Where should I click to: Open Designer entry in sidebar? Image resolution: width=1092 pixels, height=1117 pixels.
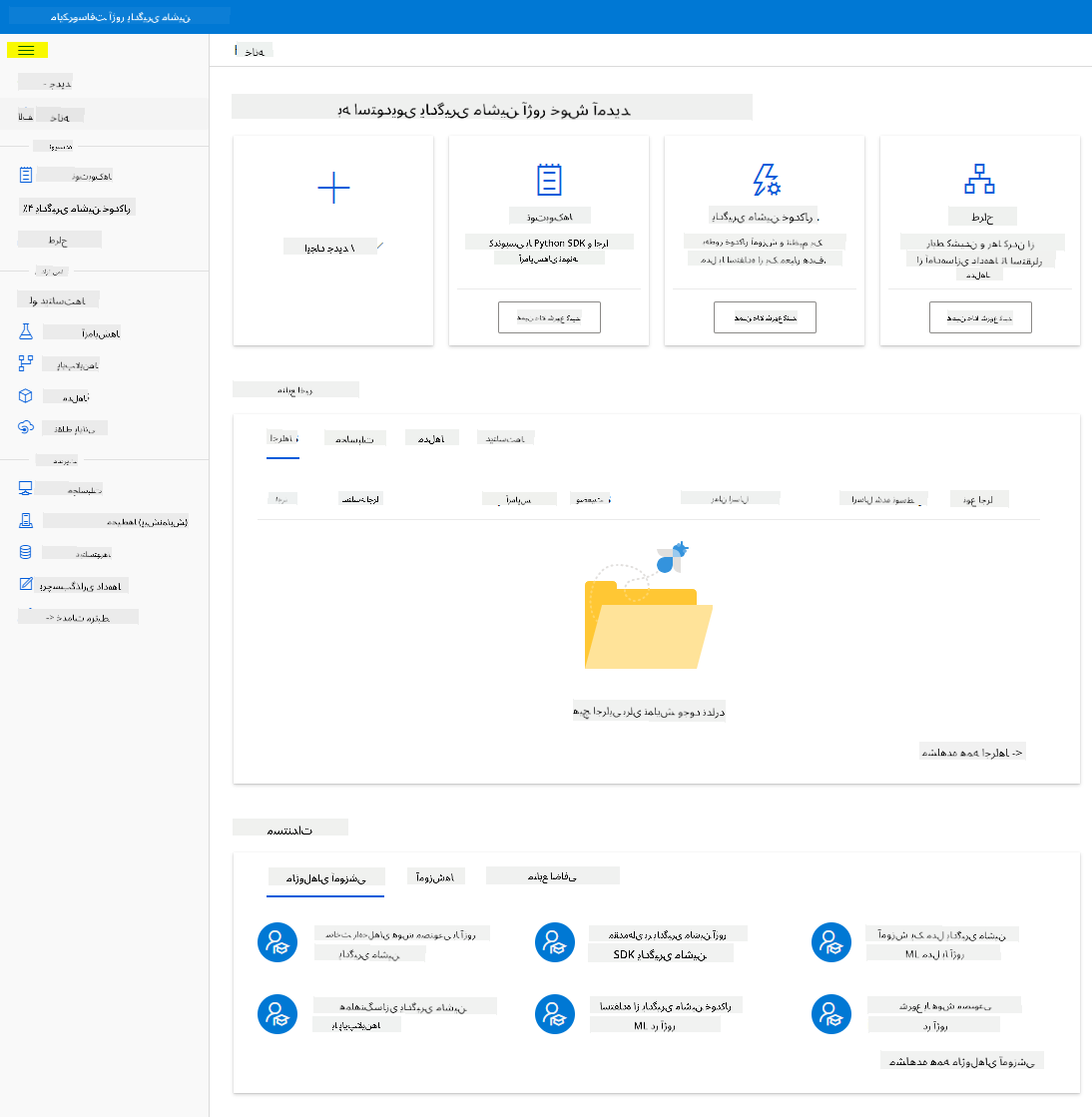click(60, 240)
